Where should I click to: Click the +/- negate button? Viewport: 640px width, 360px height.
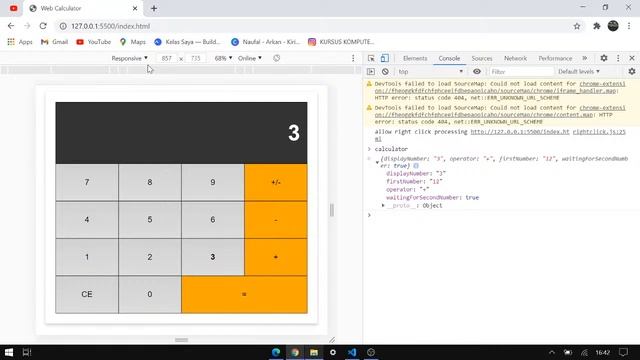[276, 182]
